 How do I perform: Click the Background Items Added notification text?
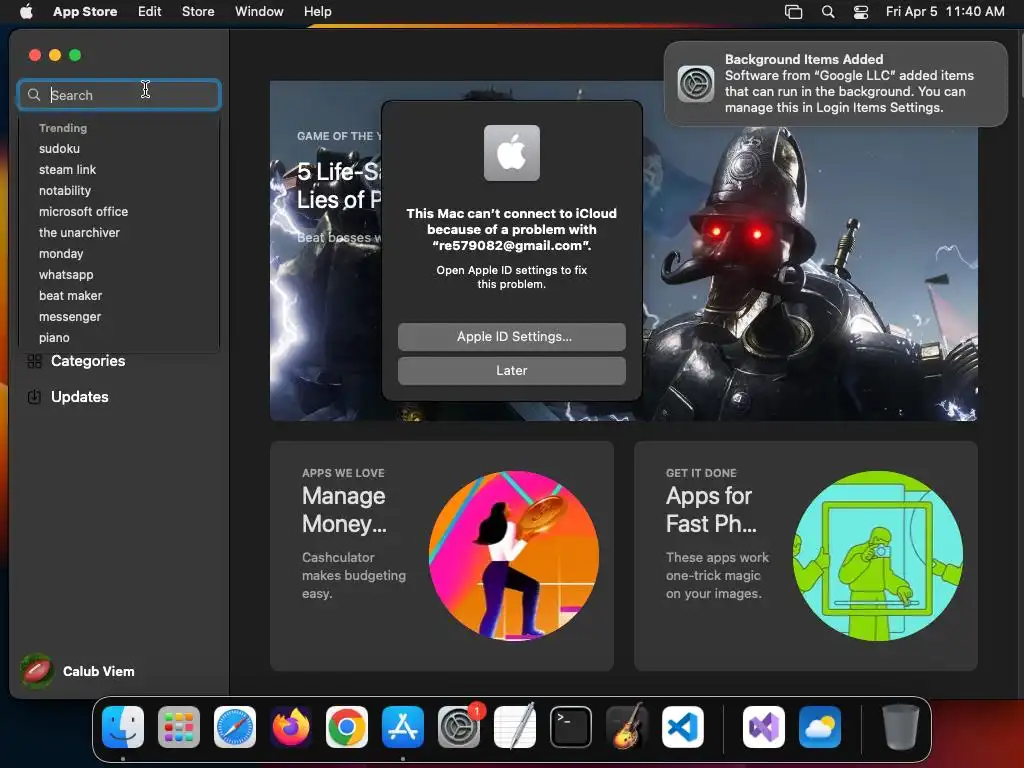click(849, 84)
